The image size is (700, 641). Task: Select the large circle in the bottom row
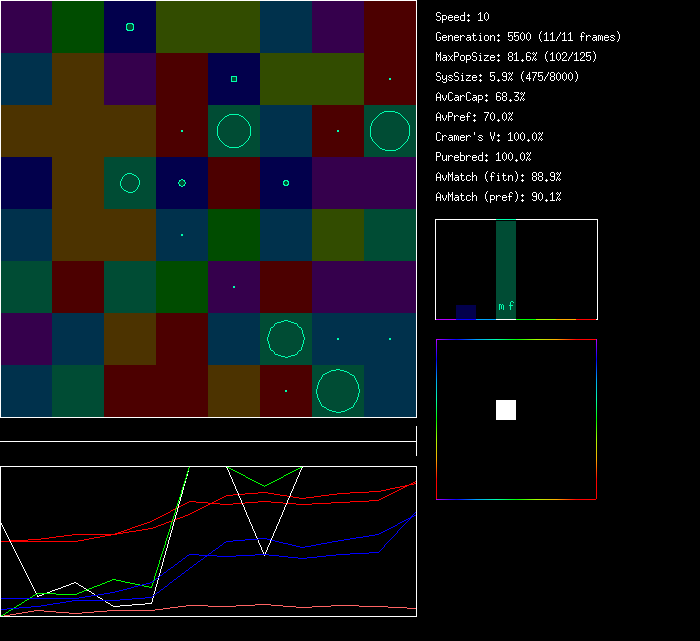click(x=338, y=390)
